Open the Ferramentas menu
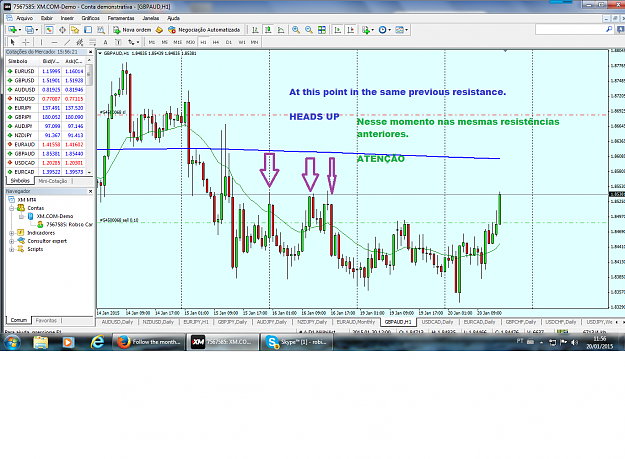The image size is (625, 459). pyautogui.click(x=121, y=18)
